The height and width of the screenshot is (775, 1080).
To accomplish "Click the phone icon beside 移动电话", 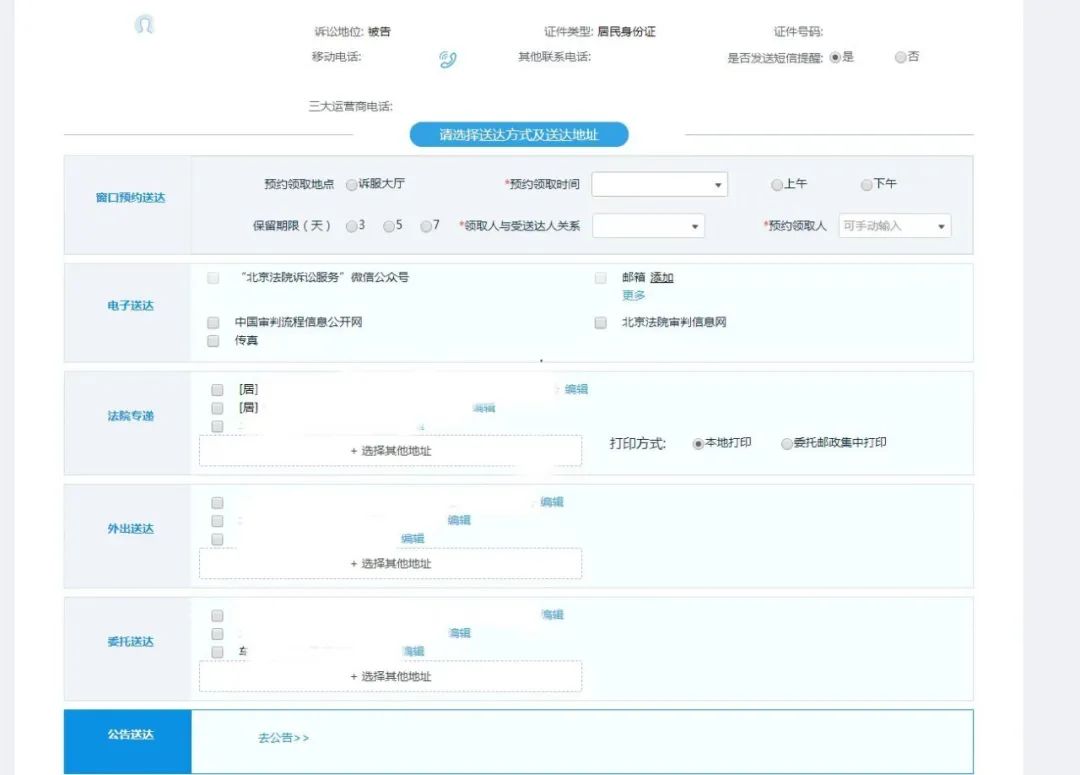I will (x=447, y=59).
